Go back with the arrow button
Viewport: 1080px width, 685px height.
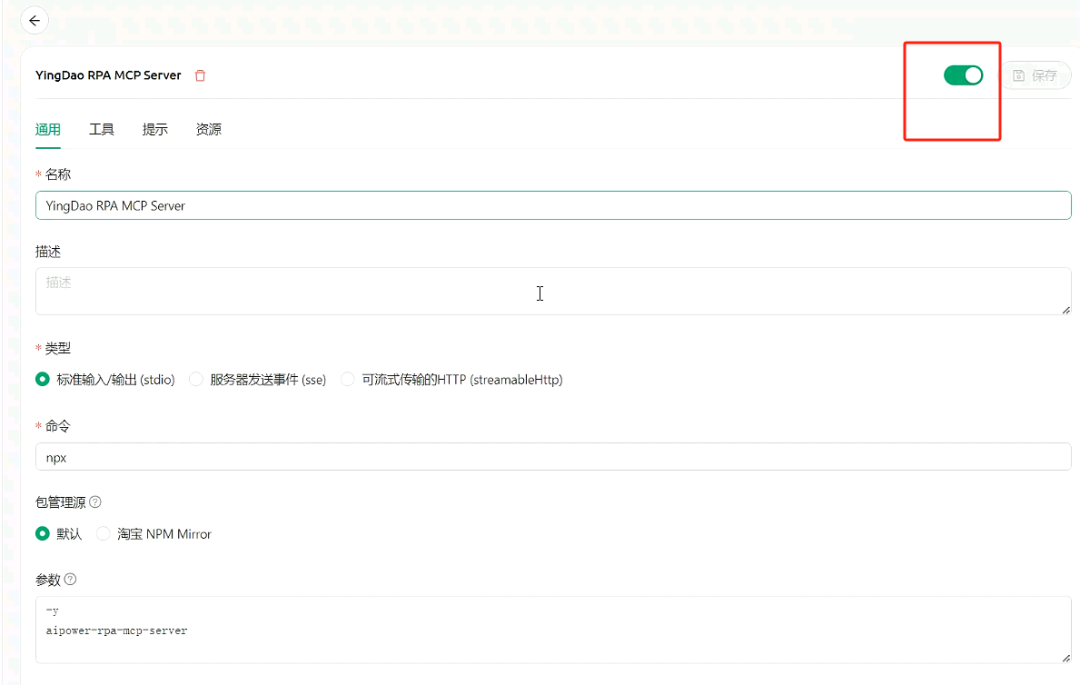[x=34, y=21]
